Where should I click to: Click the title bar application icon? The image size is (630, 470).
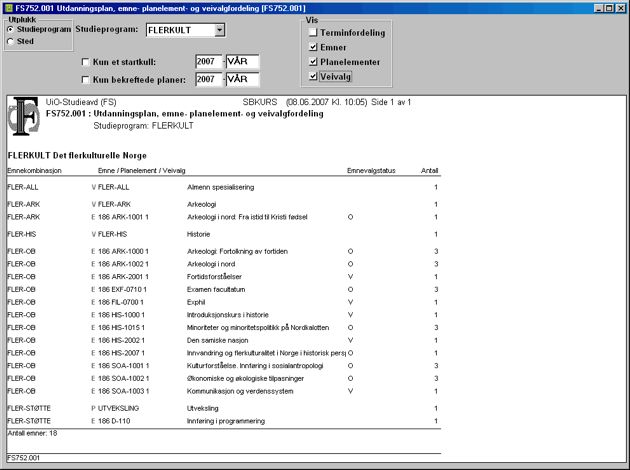(x=8, y=8)
